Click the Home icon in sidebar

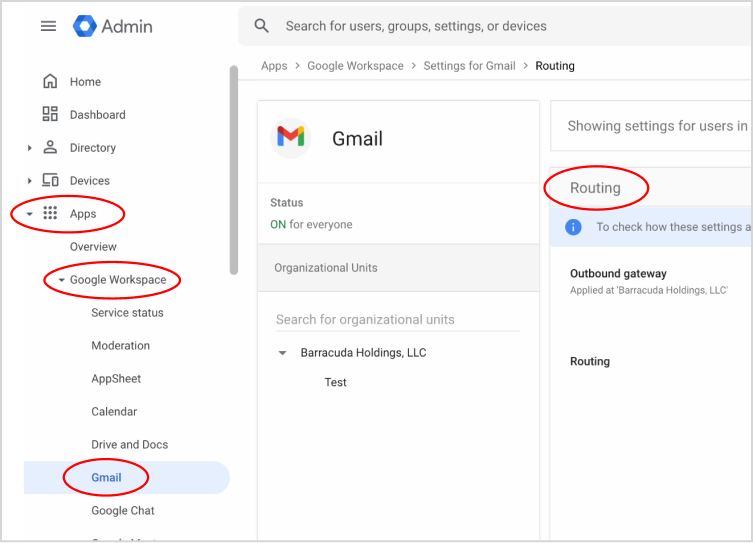(x=50, y=82)
